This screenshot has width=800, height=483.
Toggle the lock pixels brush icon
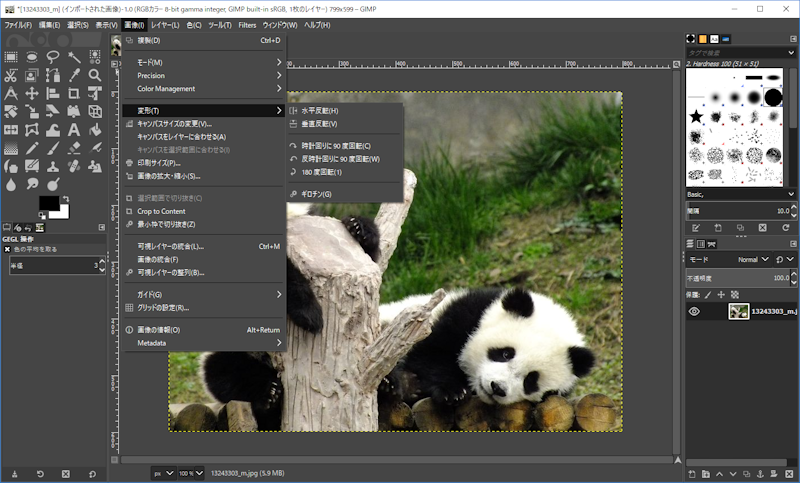pos(708,295)
